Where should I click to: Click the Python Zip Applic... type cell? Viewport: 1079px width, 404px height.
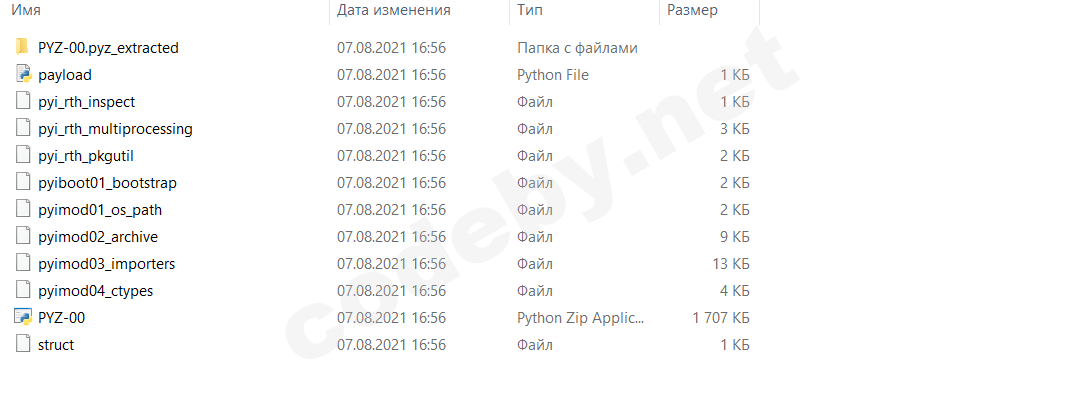(x=580, y=317)
